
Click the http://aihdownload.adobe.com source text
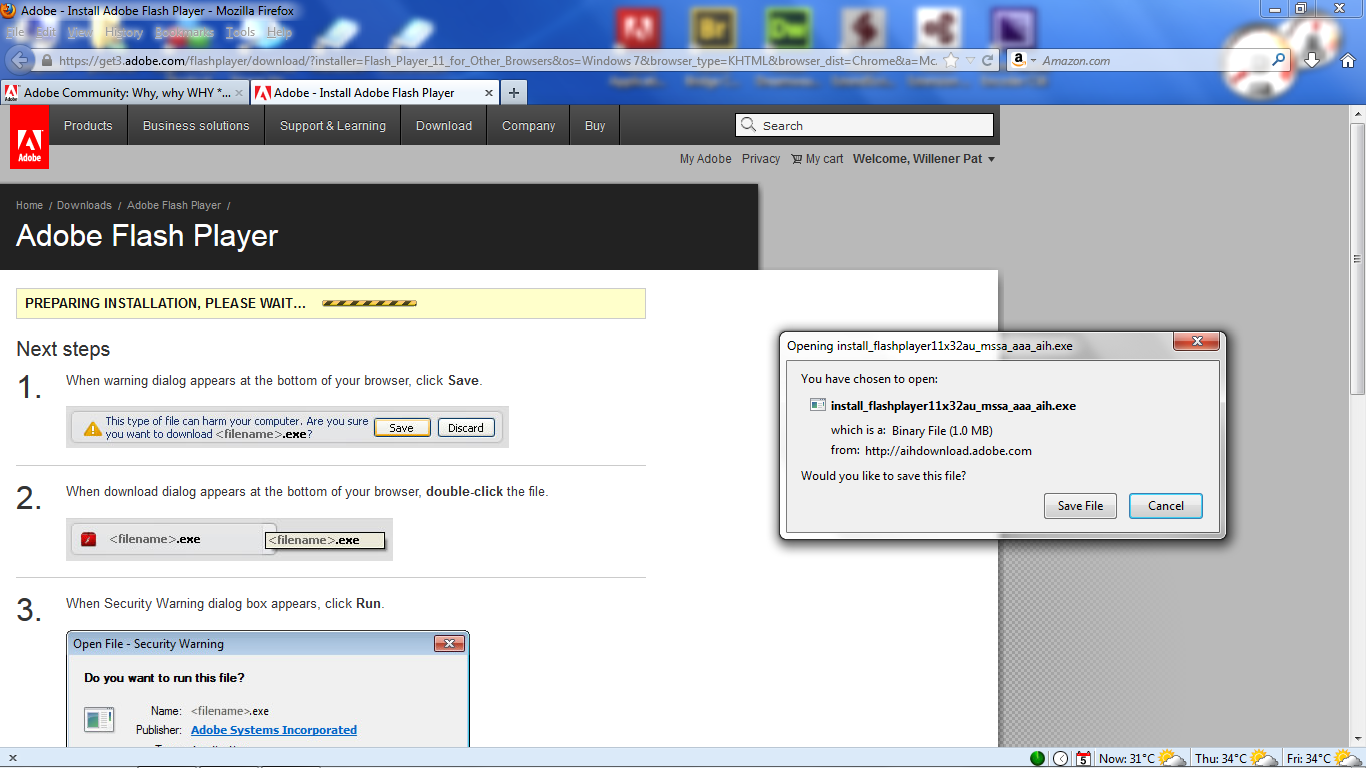[x=948, y=451]
